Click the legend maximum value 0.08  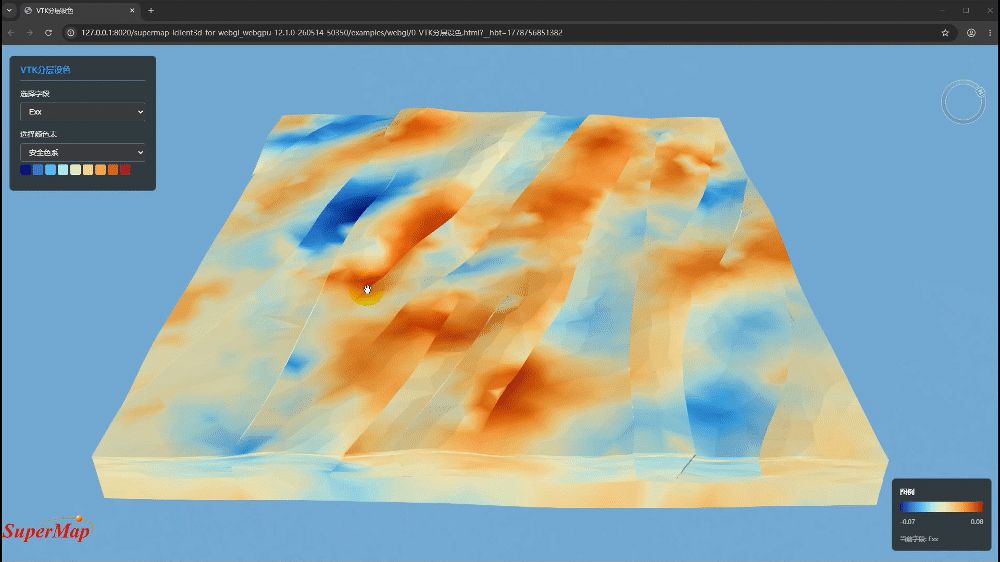(976, 522)
